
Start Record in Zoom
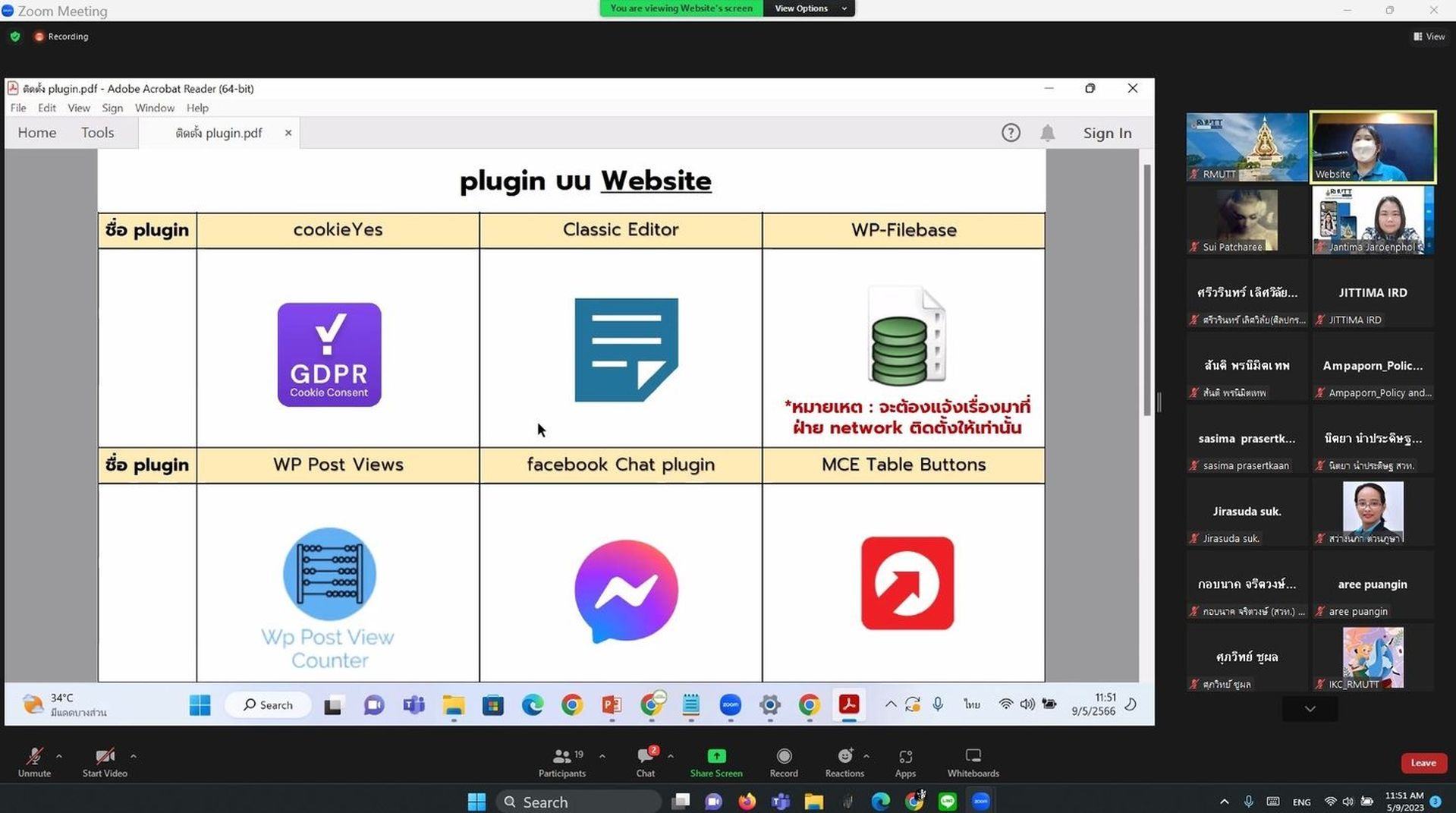784,761
